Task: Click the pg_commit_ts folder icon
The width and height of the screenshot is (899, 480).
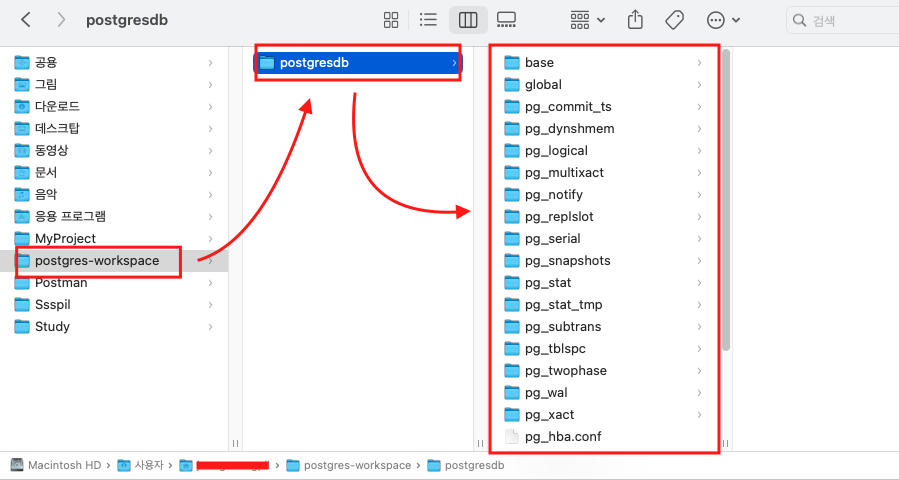Action: pyautogui.click(x=511, y=107)
